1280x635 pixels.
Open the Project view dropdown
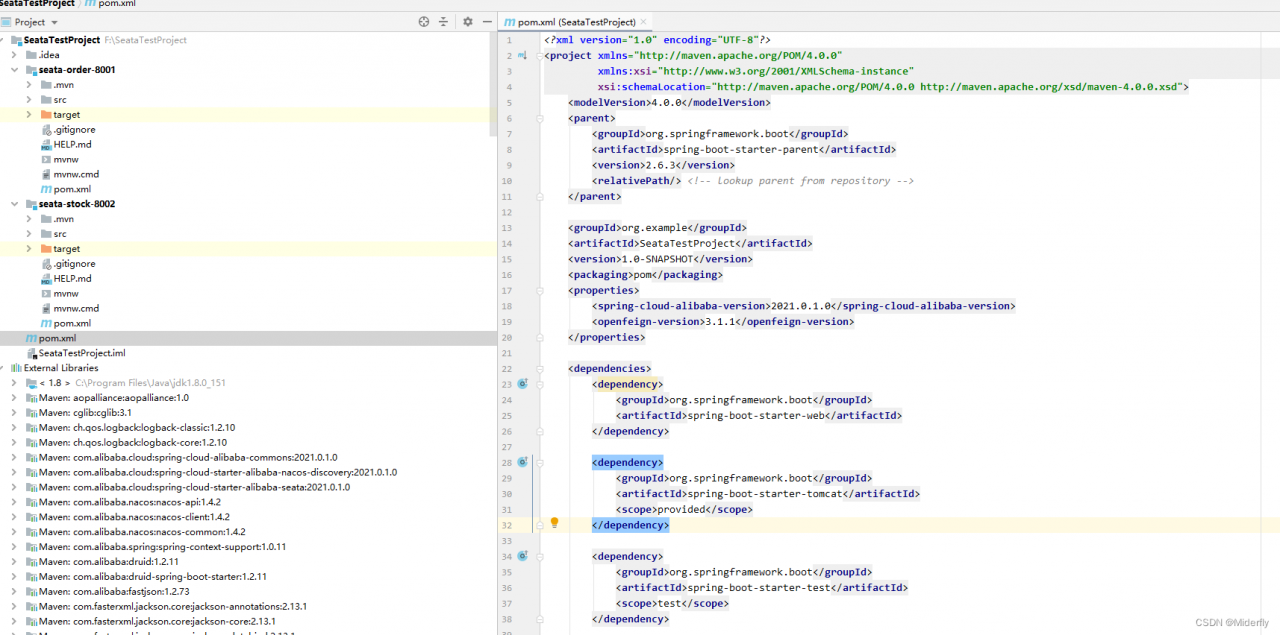pos(54,22)
